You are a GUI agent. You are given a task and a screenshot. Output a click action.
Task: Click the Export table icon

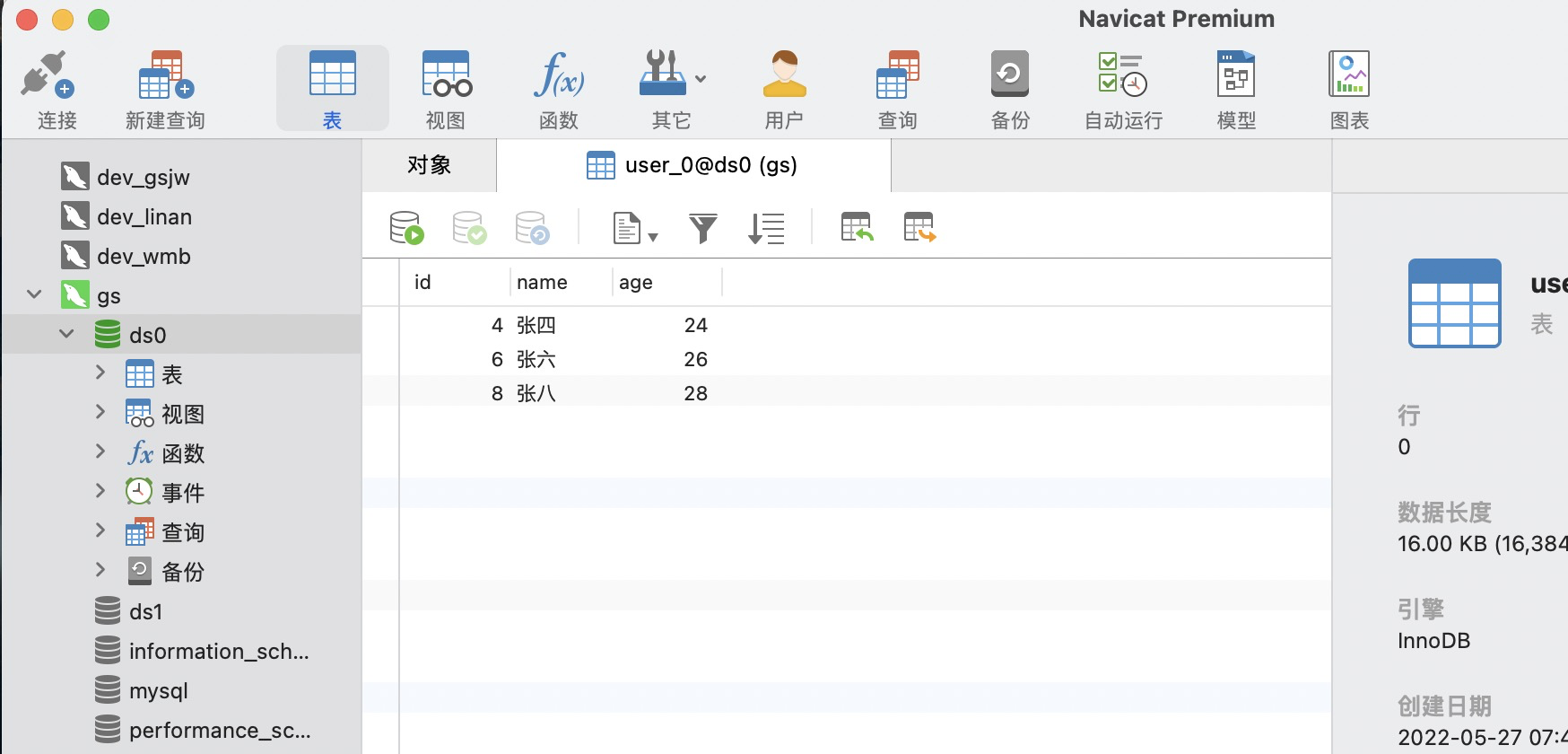coord(919,228)
